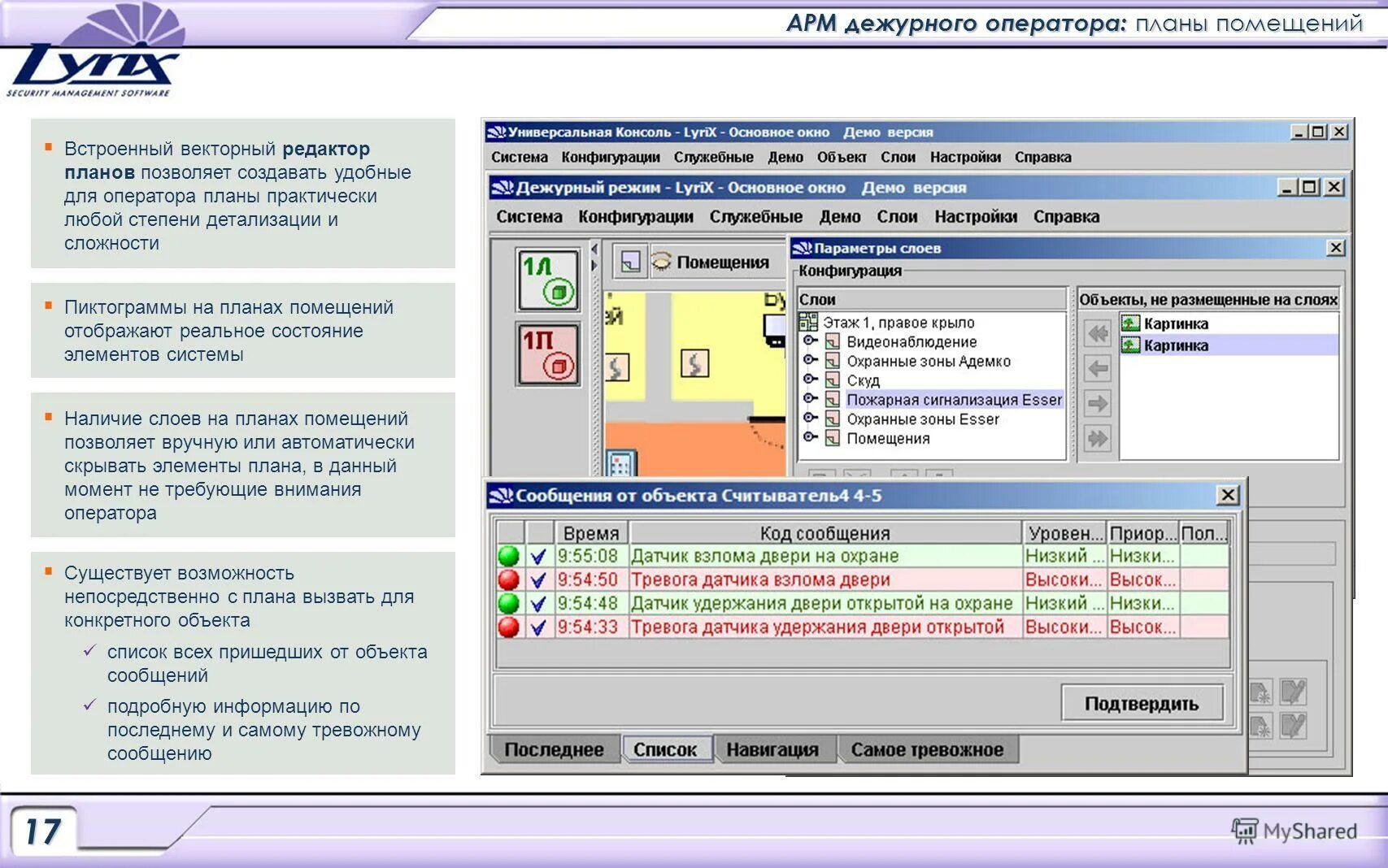Screen dimensions: 1388x868
Task: Toggle visibility of the Охранные зоны Esser layer
Action: (x=808, y=418)
